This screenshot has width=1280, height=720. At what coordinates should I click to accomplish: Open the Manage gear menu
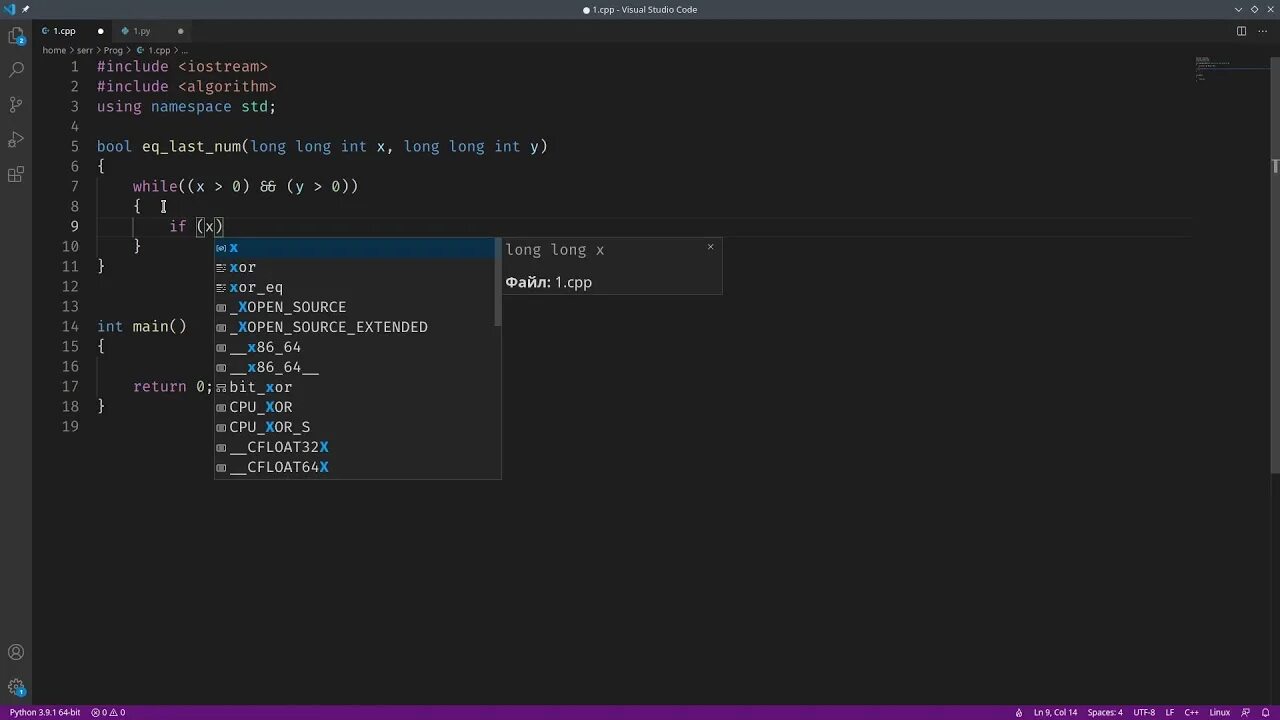pos(16,688)
